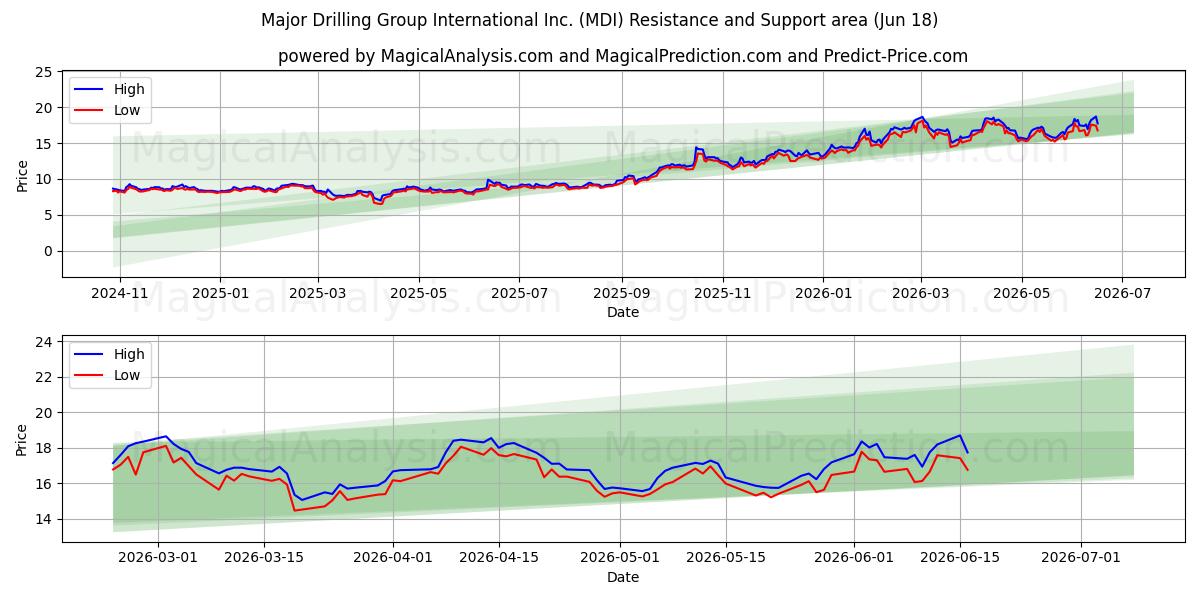Click the 'Price' y-axis label of the top chart

point(22,175)
